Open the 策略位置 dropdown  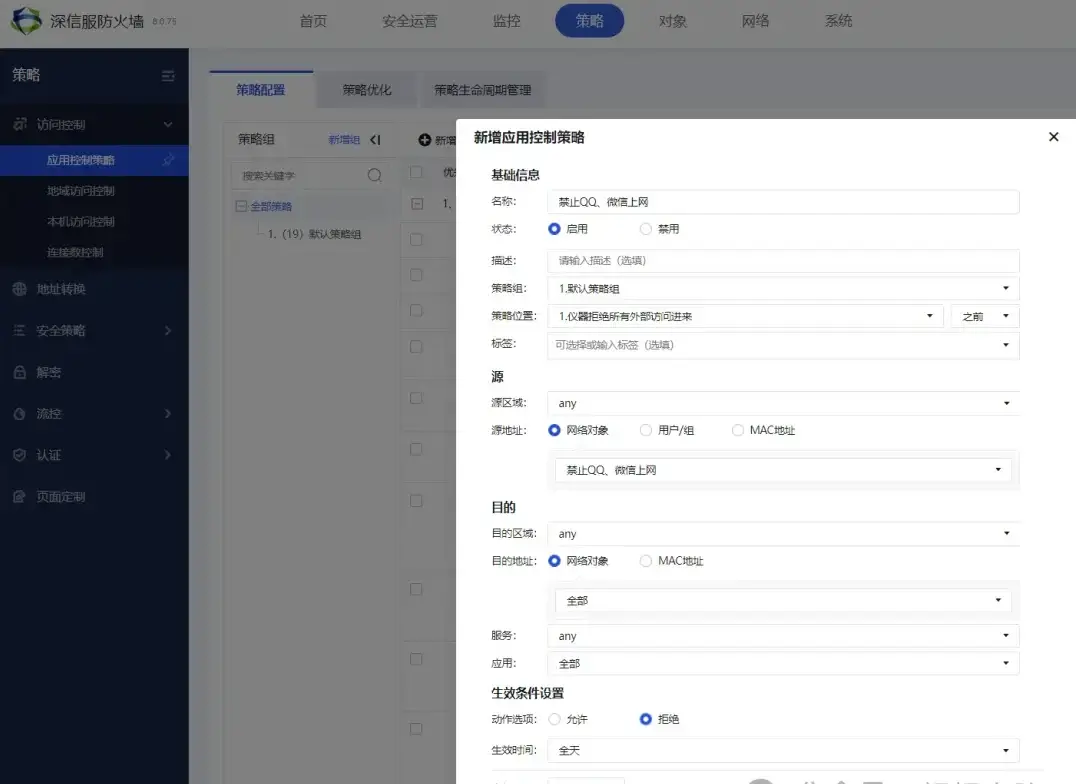(x=745, y=316)
